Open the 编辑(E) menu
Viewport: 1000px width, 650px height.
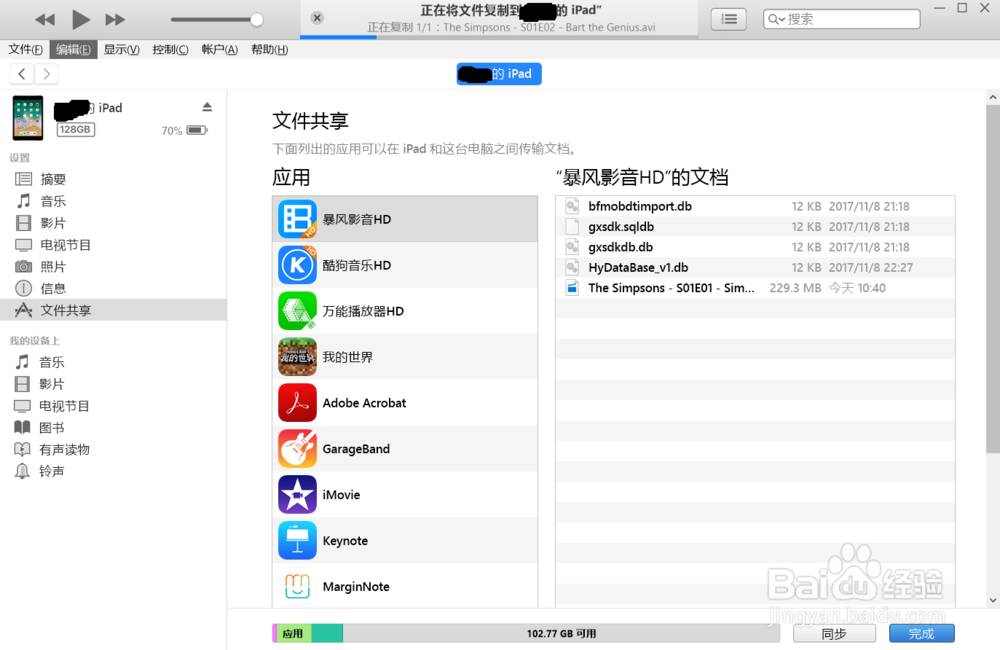(73, 49)
